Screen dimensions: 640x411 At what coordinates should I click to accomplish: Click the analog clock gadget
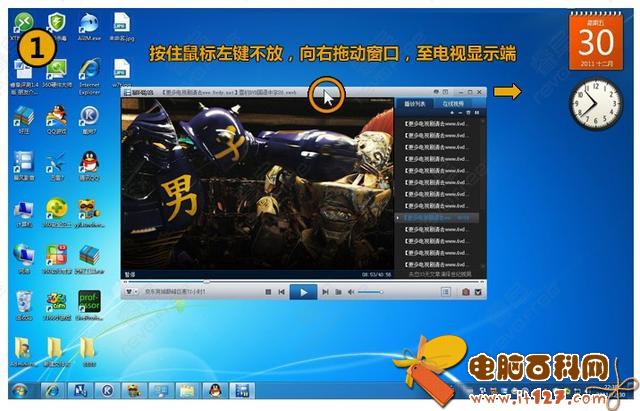pos(596,103)
